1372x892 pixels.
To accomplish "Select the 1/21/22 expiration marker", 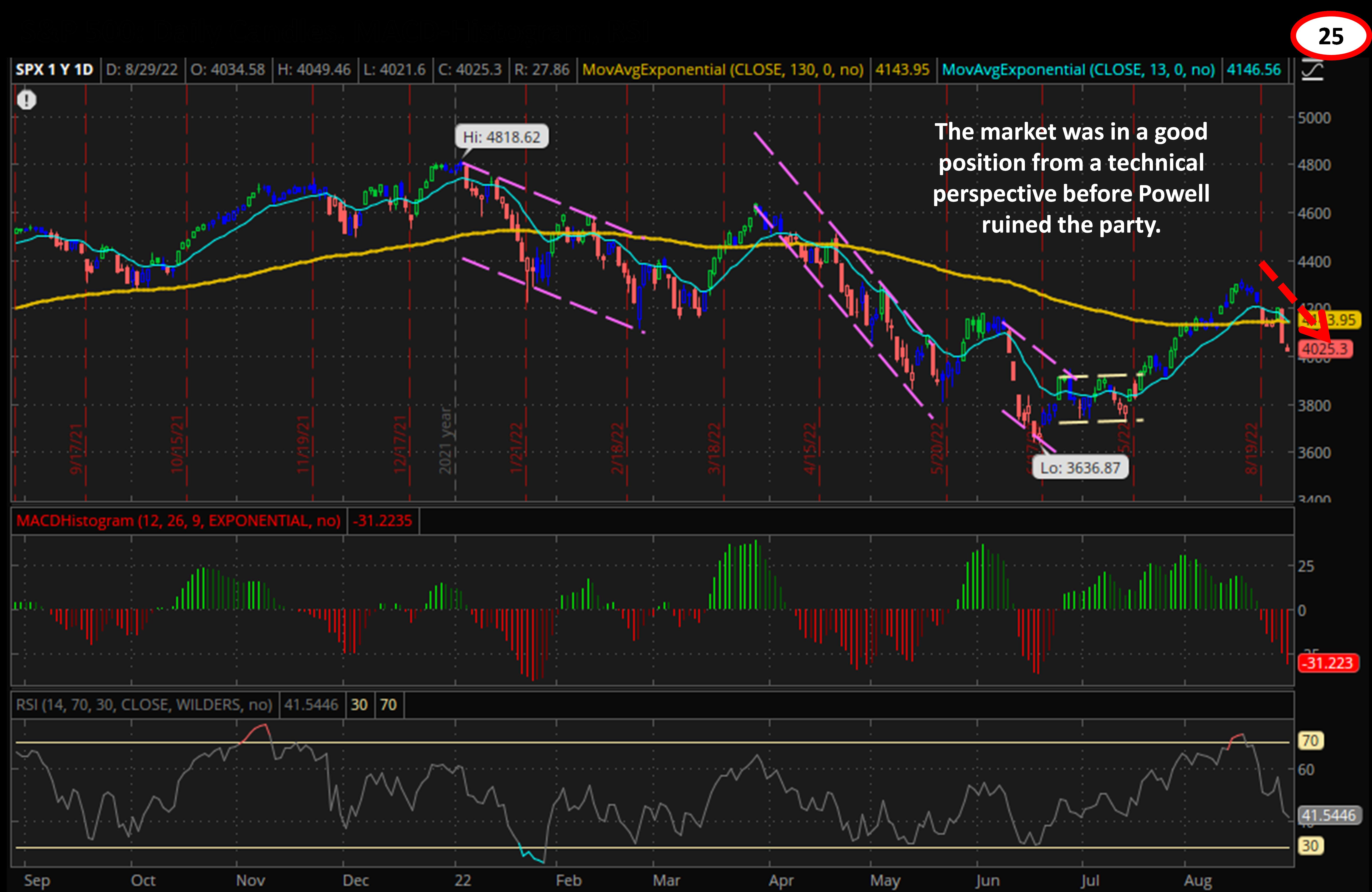I will 517,448.
